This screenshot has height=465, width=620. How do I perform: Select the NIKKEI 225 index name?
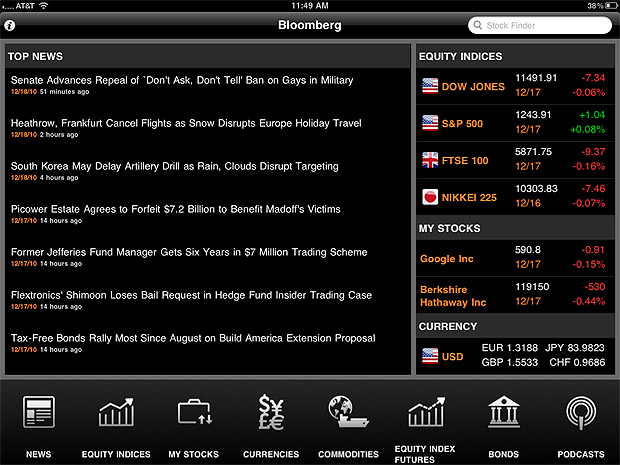[x=469, y=197]
